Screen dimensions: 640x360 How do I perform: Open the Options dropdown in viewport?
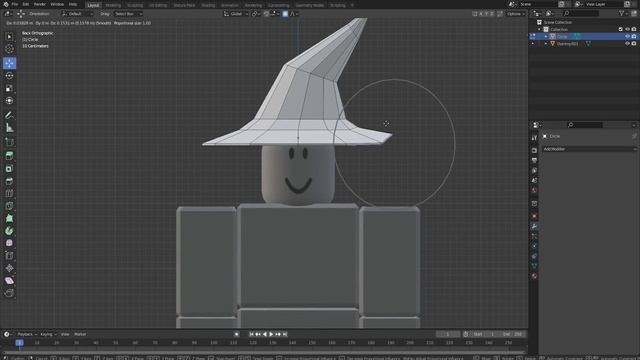pos(516,14)
